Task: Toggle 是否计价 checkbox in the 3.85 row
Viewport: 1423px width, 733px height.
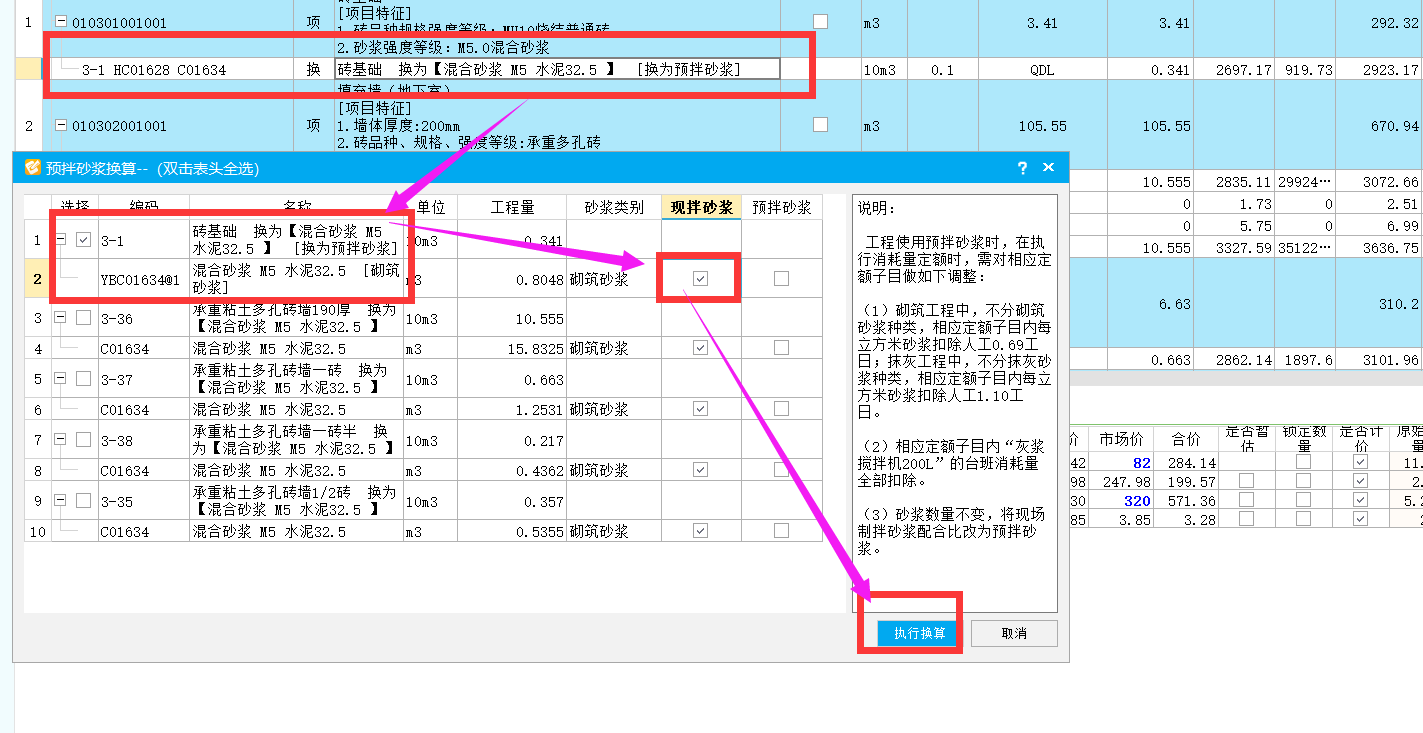Action: pyautogui.click(x=1360, y=519)
